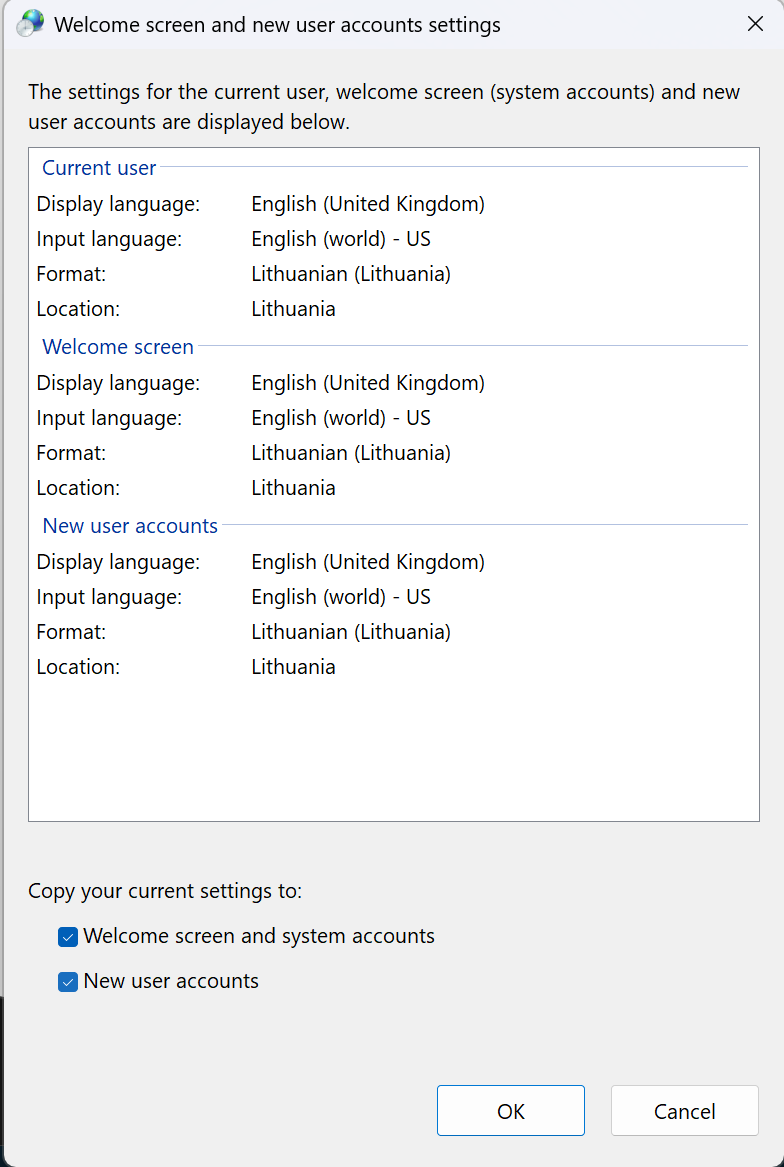Click the 'Display language:' label under Current user
784x1167 pixels.
[x=118, y=204]
